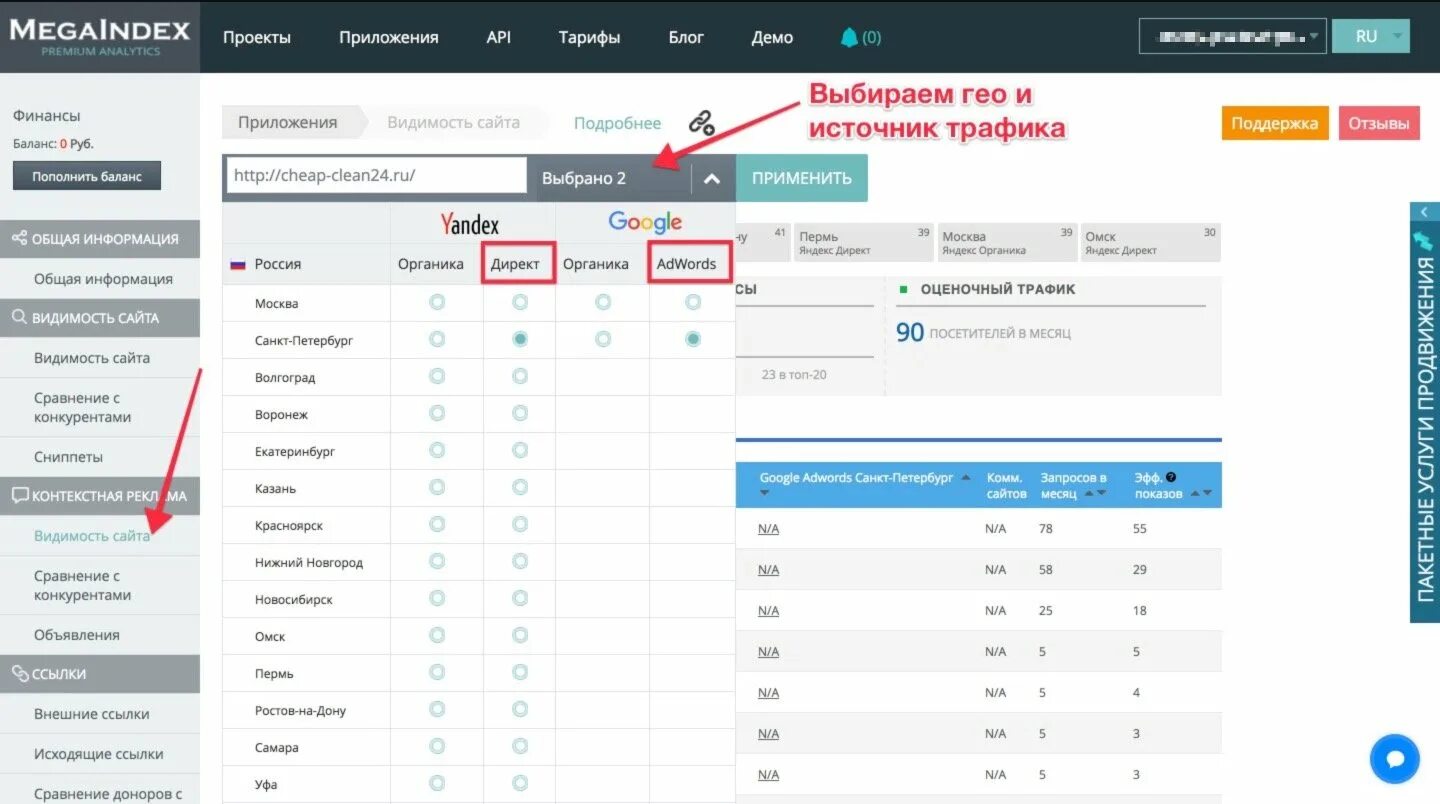Click the AdWords column header
1440x804 pixels.
686,264
